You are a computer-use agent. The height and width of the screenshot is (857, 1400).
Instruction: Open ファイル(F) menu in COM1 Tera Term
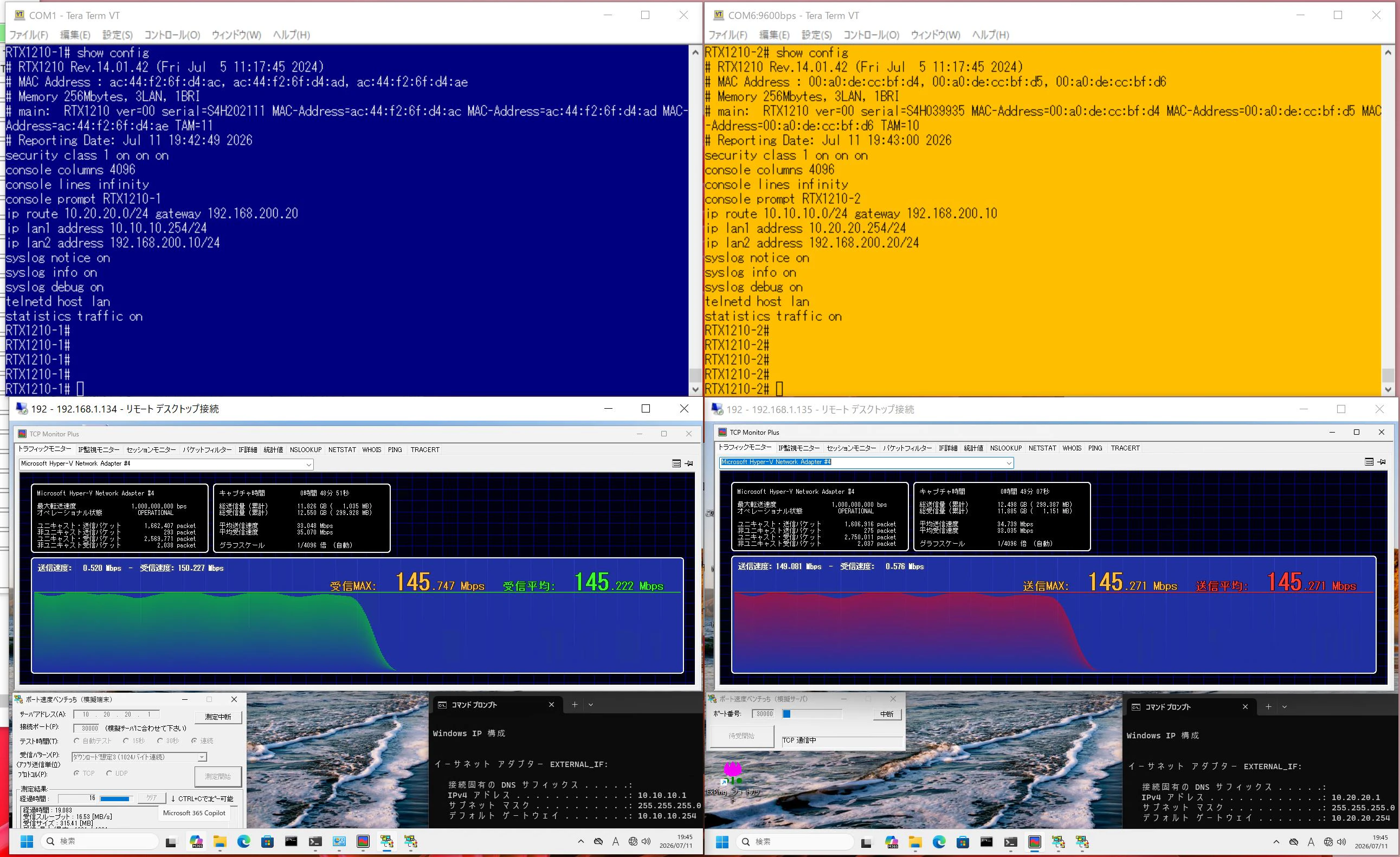(28, 35)
